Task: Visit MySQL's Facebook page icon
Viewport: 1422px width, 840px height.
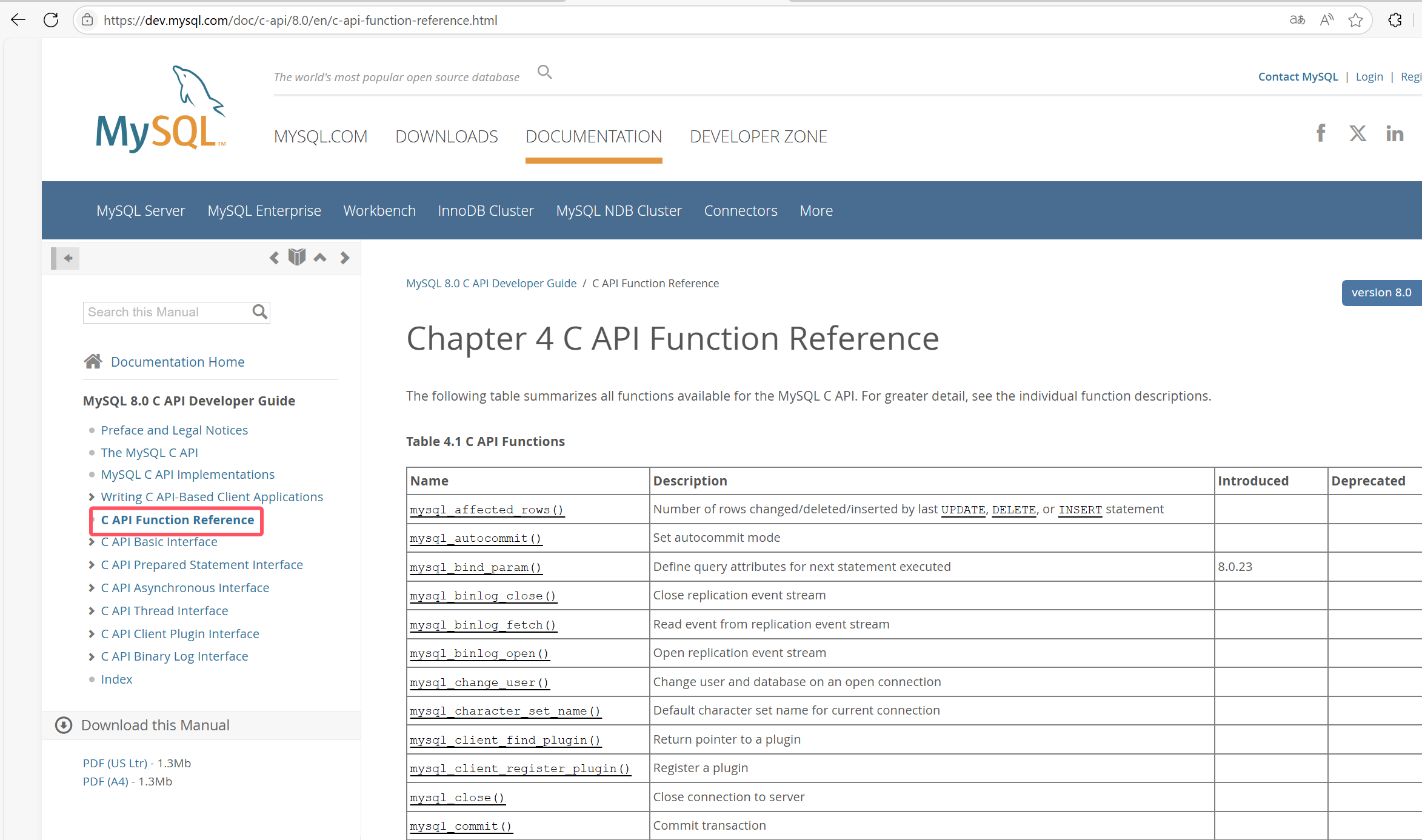Action: pos(1321,133)
